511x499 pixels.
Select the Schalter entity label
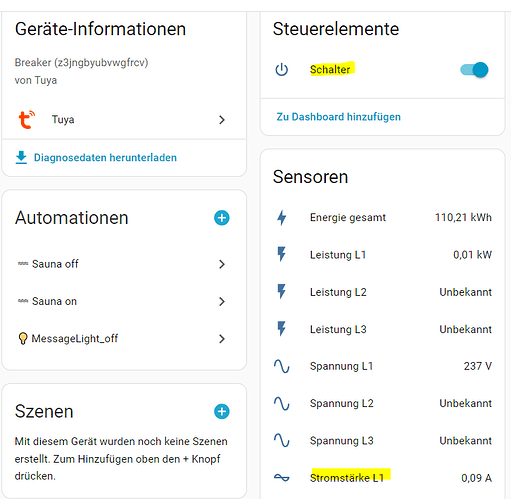[330, 70]
